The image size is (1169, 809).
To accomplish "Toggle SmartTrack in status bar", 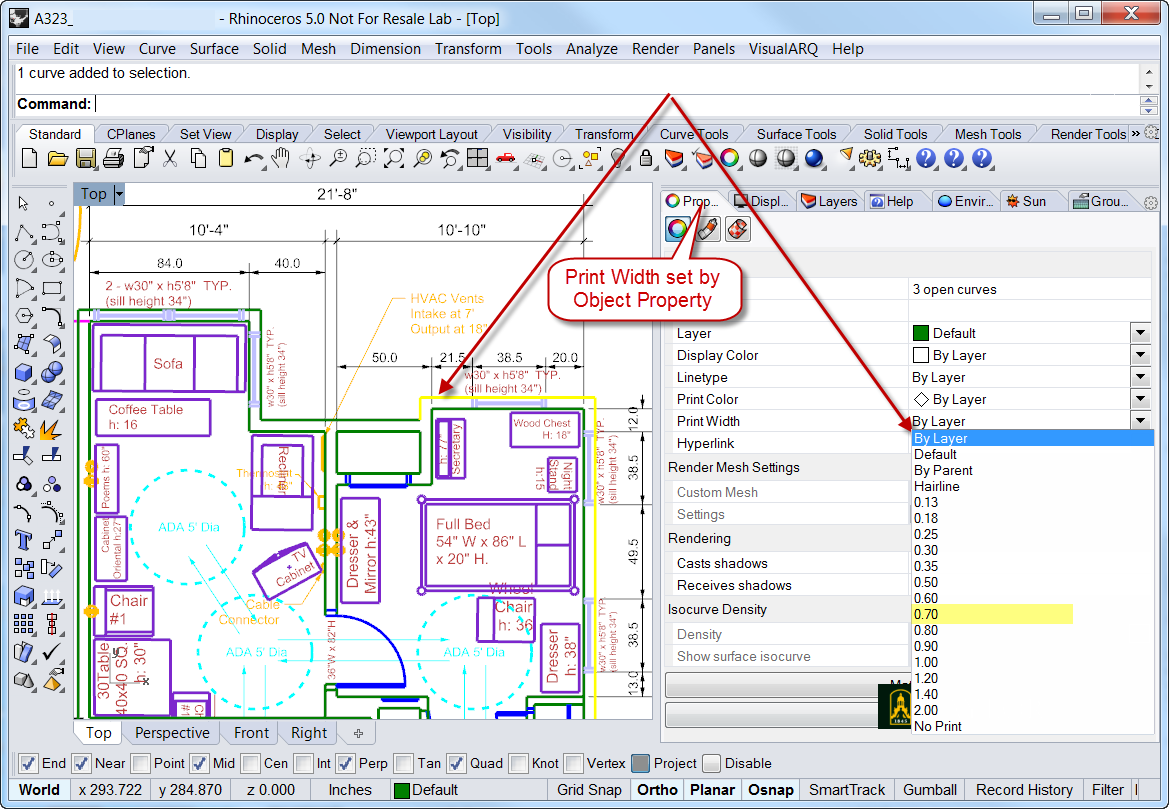I will coord(847,790).
